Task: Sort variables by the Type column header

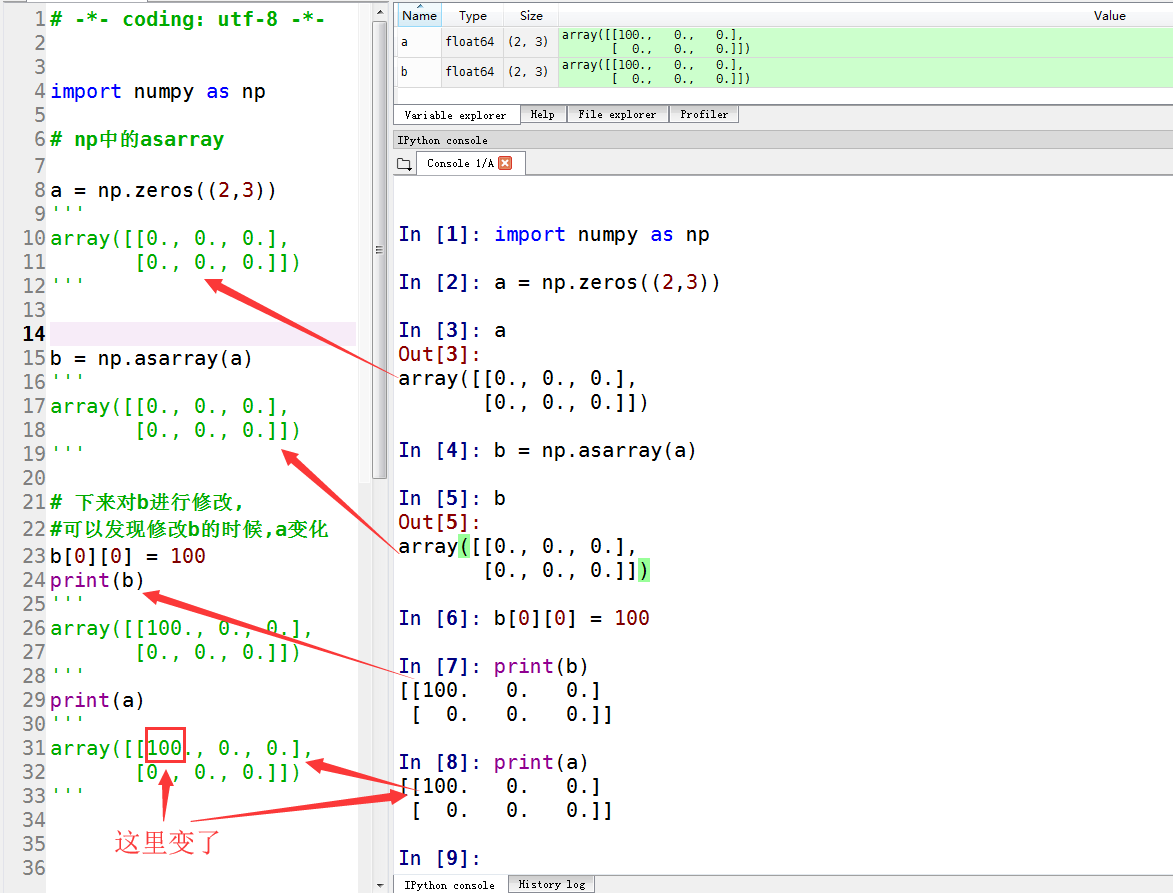Action: pyautogui.click(x=472, y=15)
